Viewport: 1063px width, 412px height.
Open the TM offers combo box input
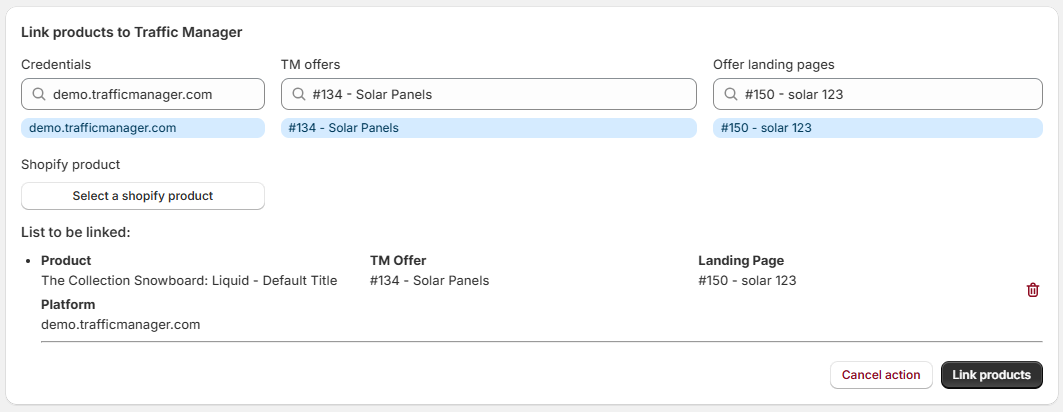(x=500, y=95)
